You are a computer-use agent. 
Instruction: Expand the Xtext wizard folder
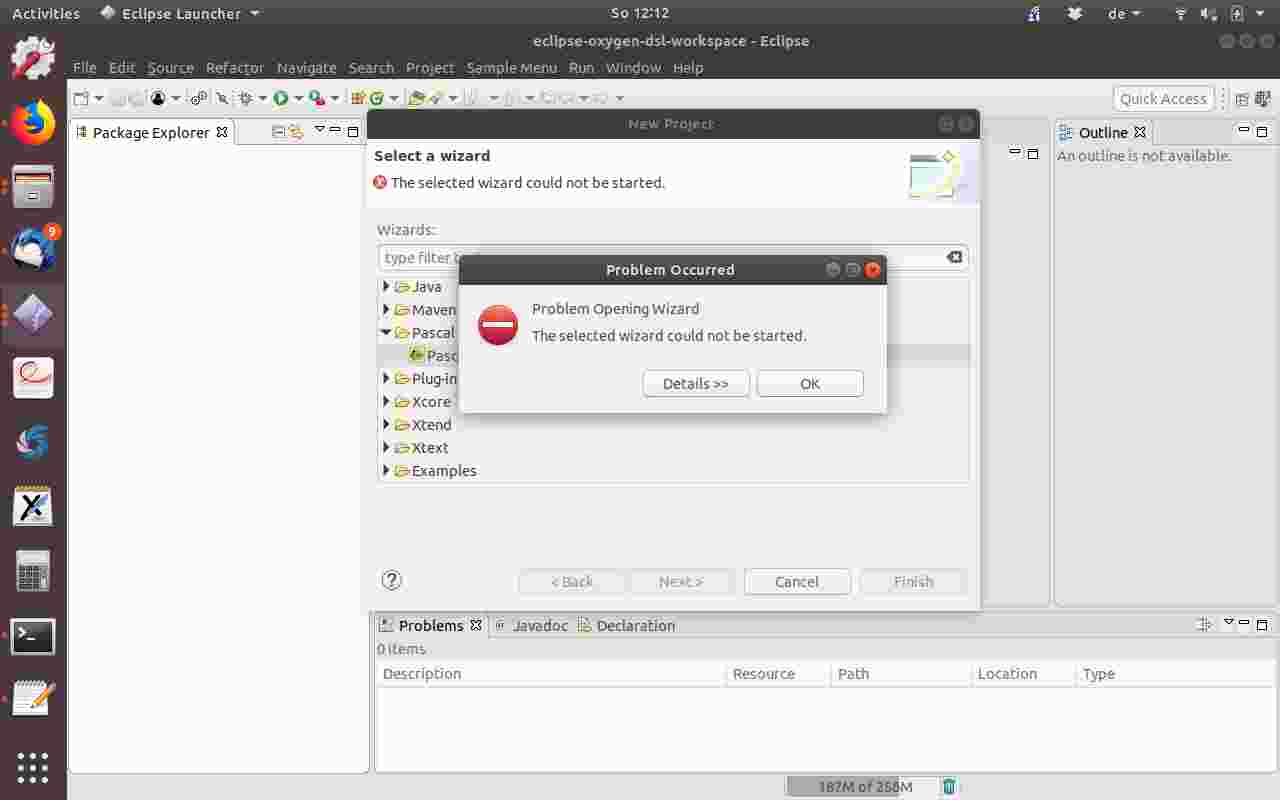click(x=386, y=447)
